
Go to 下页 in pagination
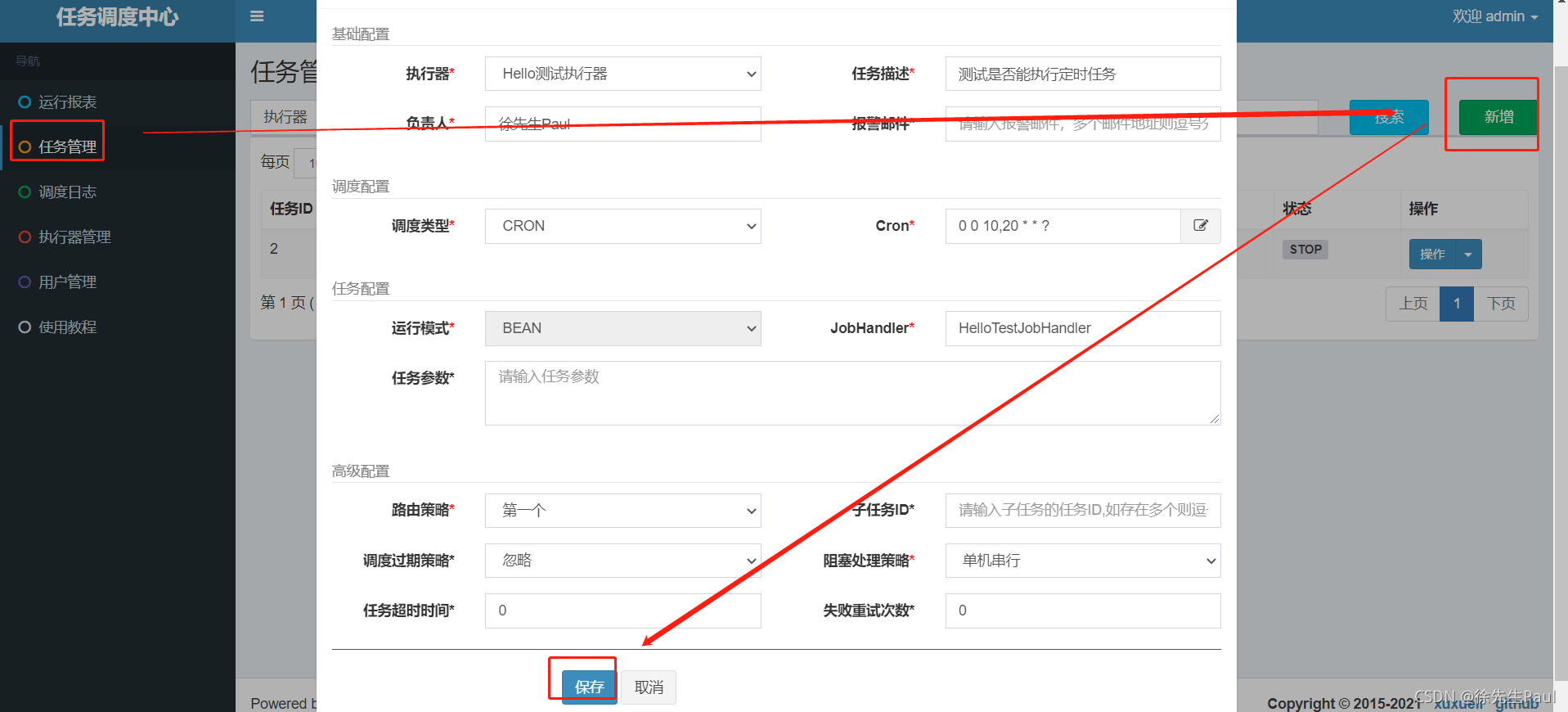point(1501,304)
